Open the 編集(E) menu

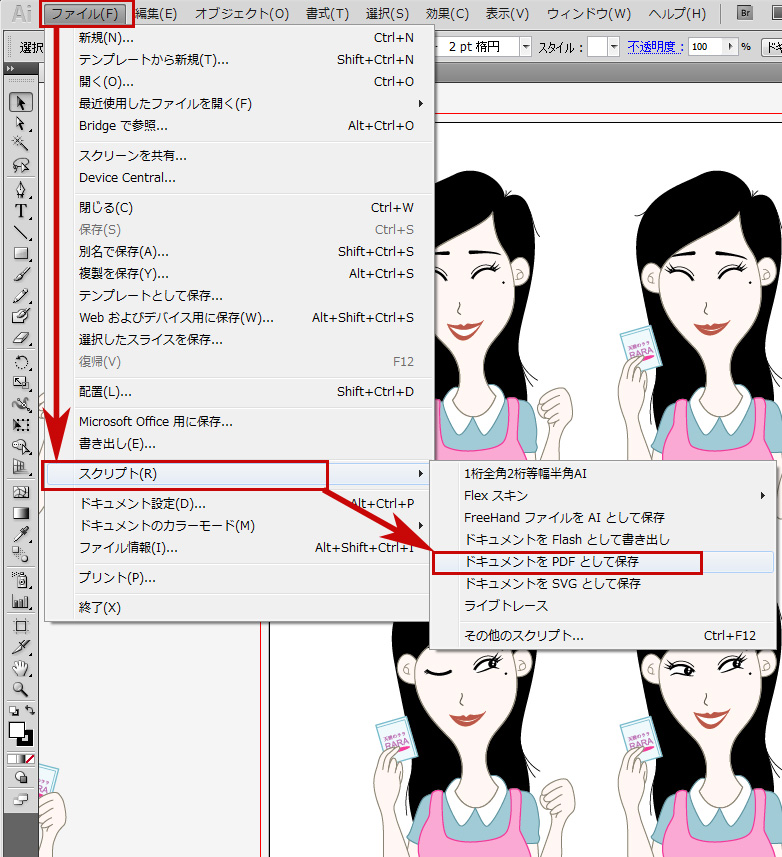coord(156,13)
